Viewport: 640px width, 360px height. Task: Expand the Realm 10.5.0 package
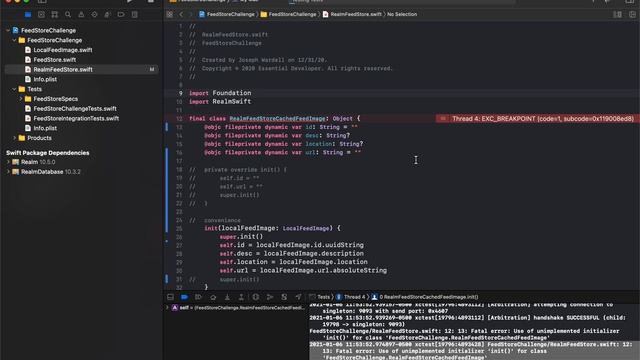[8, 162]
